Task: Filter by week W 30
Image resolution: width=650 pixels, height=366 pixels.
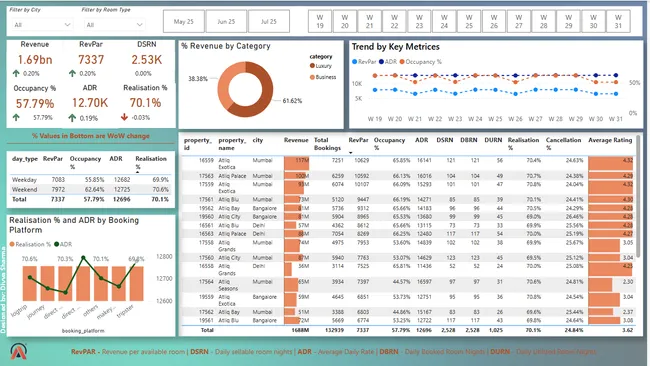Action: [x=594, y=22]
